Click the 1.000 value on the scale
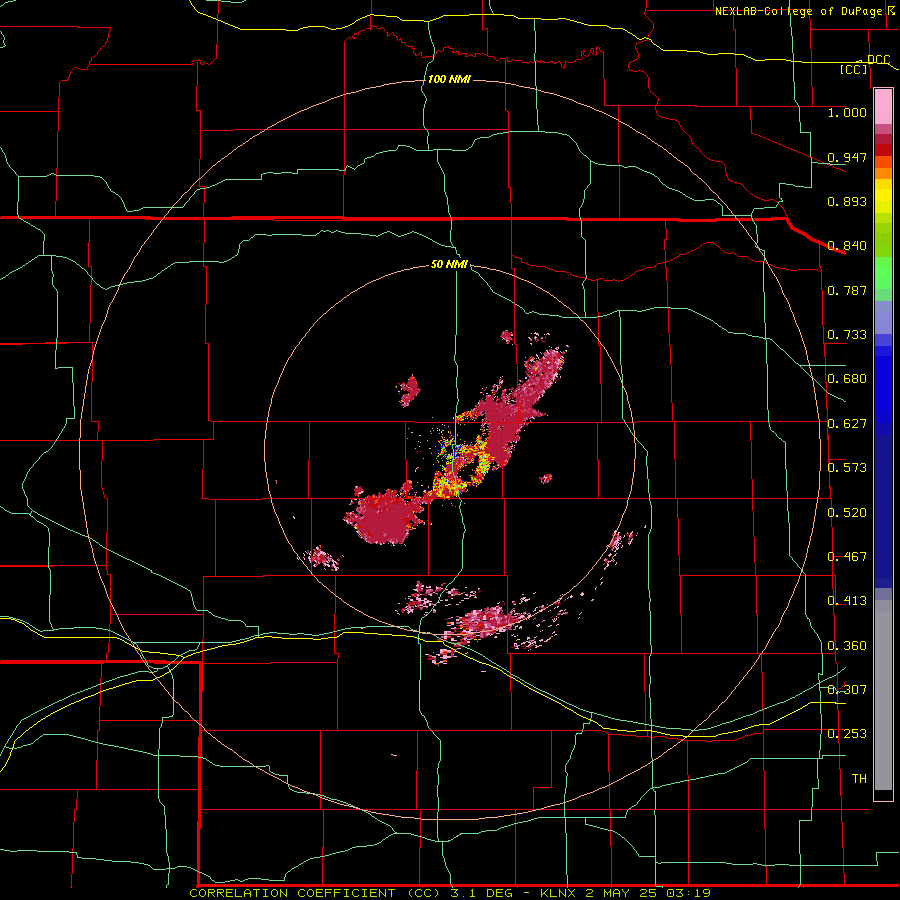Screen dimensions: 900x900 point(847,112)
